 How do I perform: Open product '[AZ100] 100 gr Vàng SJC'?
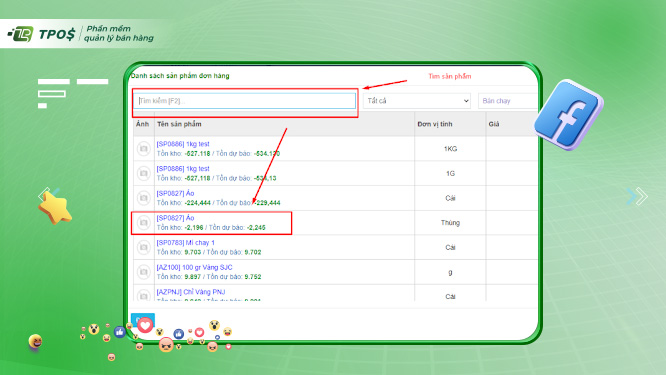pyautogui.click(x=195, y=267)
